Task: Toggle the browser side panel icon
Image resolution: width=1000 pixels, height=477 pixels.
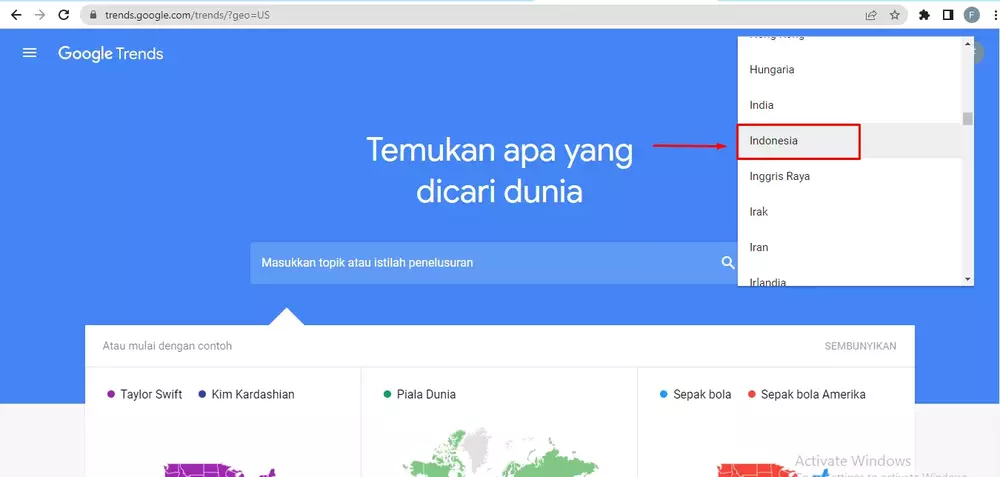Action: (x=948, y=15)
